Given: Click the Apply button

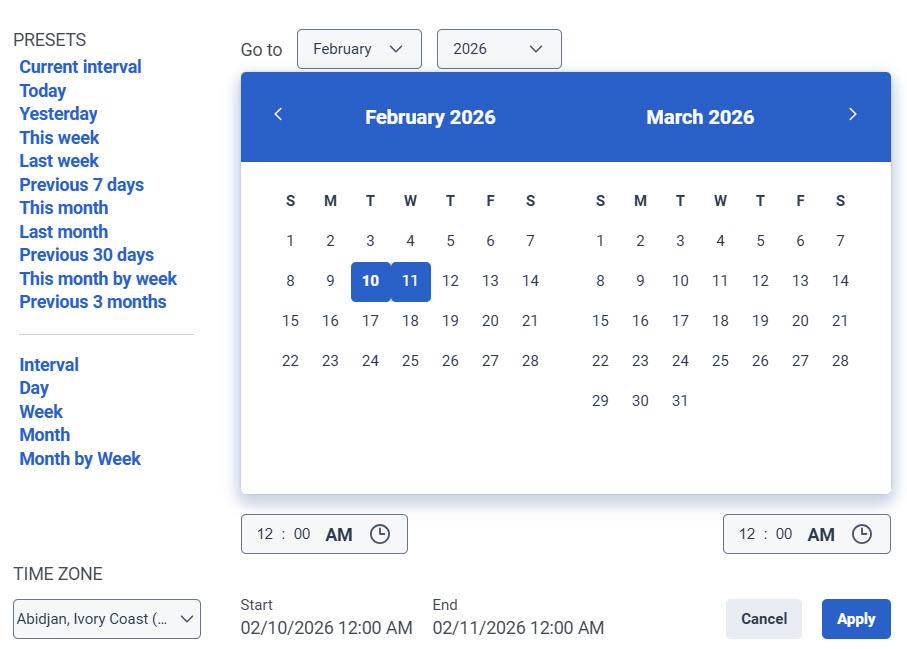Looking at the screenshot, I should pyautogui.click(x=855, y=619).
